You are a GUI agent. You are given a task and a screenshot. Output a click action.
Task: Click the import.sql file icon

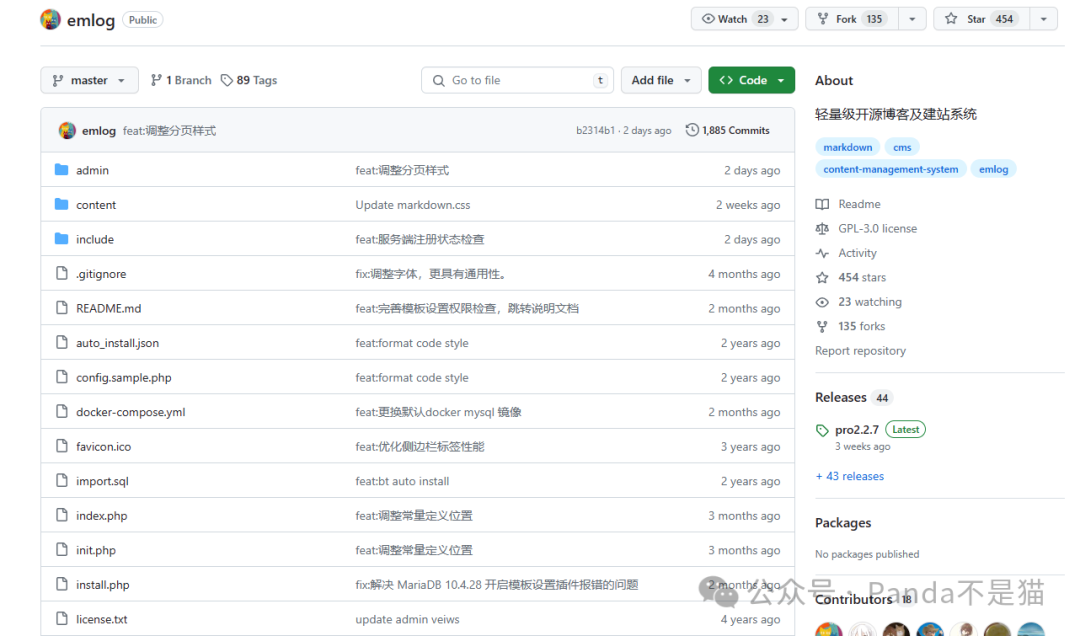62,480
